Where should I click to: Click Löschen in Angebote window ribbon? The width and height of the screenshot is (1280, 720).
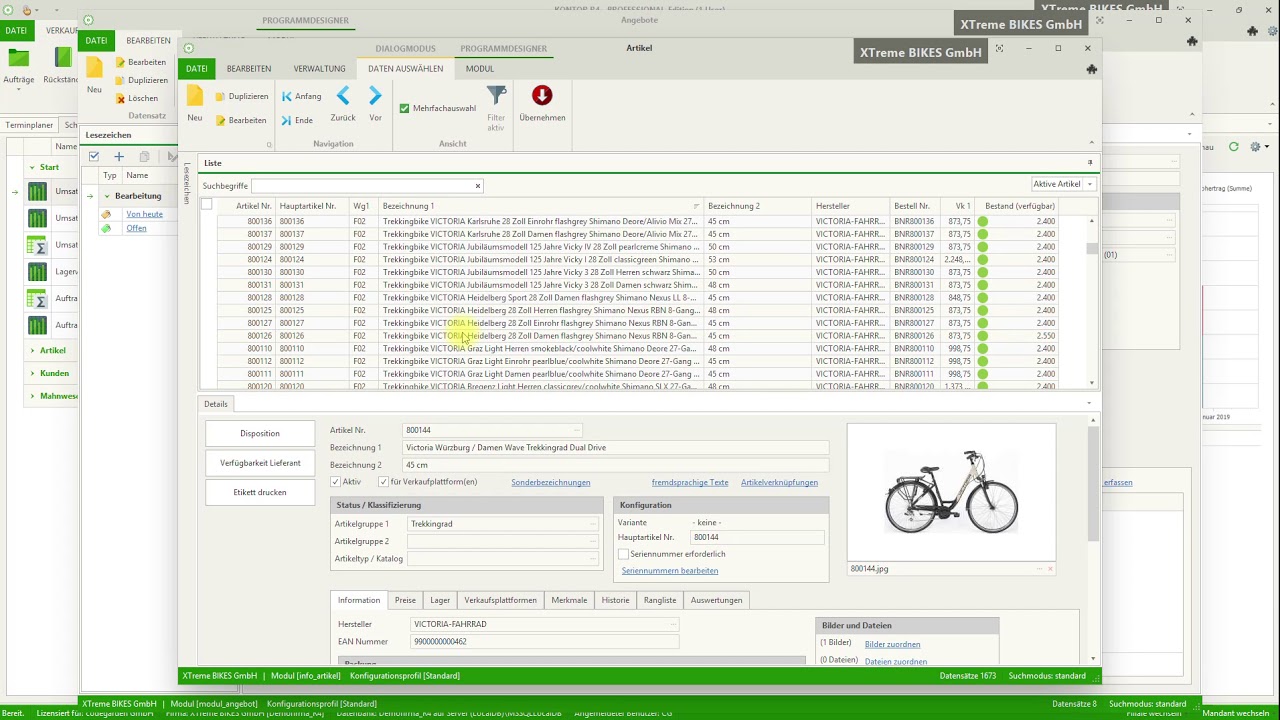point(136,98)
